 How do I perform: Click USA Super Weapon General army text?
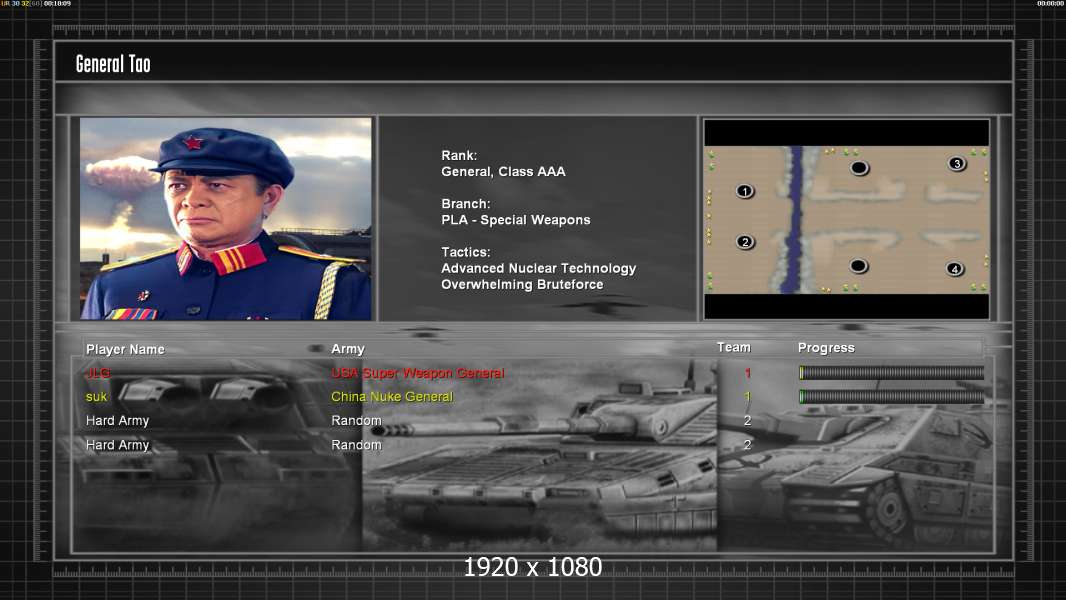418,373
